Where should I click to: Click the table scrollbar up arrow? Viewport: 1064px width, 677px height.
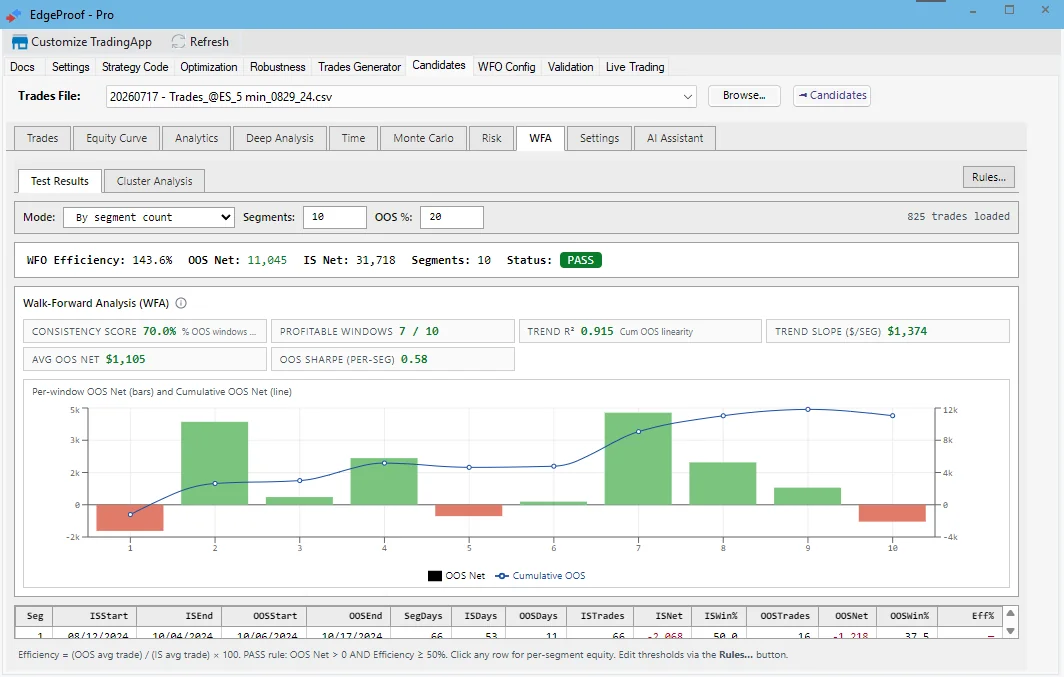(1010, 613)
